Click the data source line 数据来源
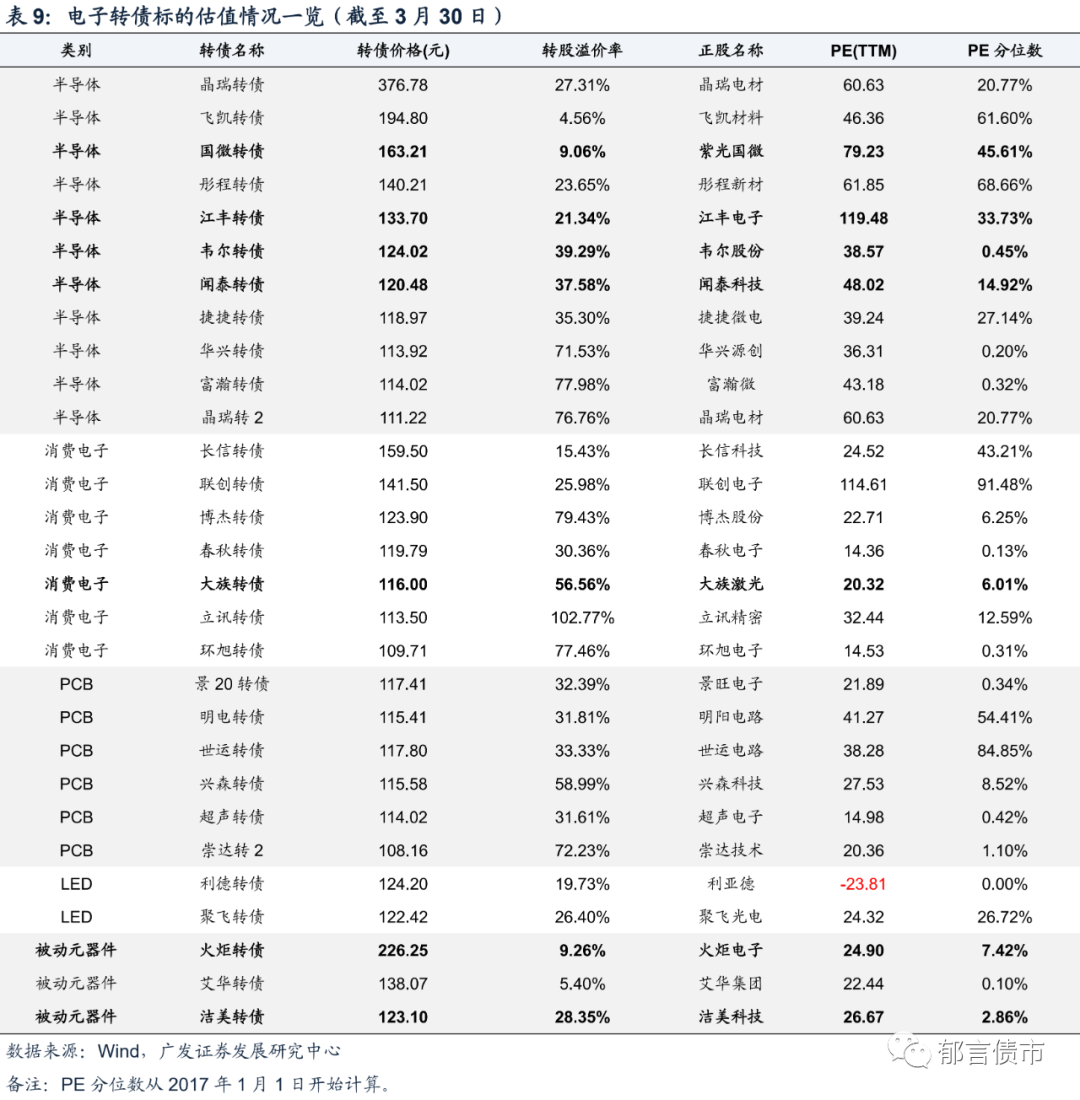The image size is (1080, 1100). tap(173, 1050)
